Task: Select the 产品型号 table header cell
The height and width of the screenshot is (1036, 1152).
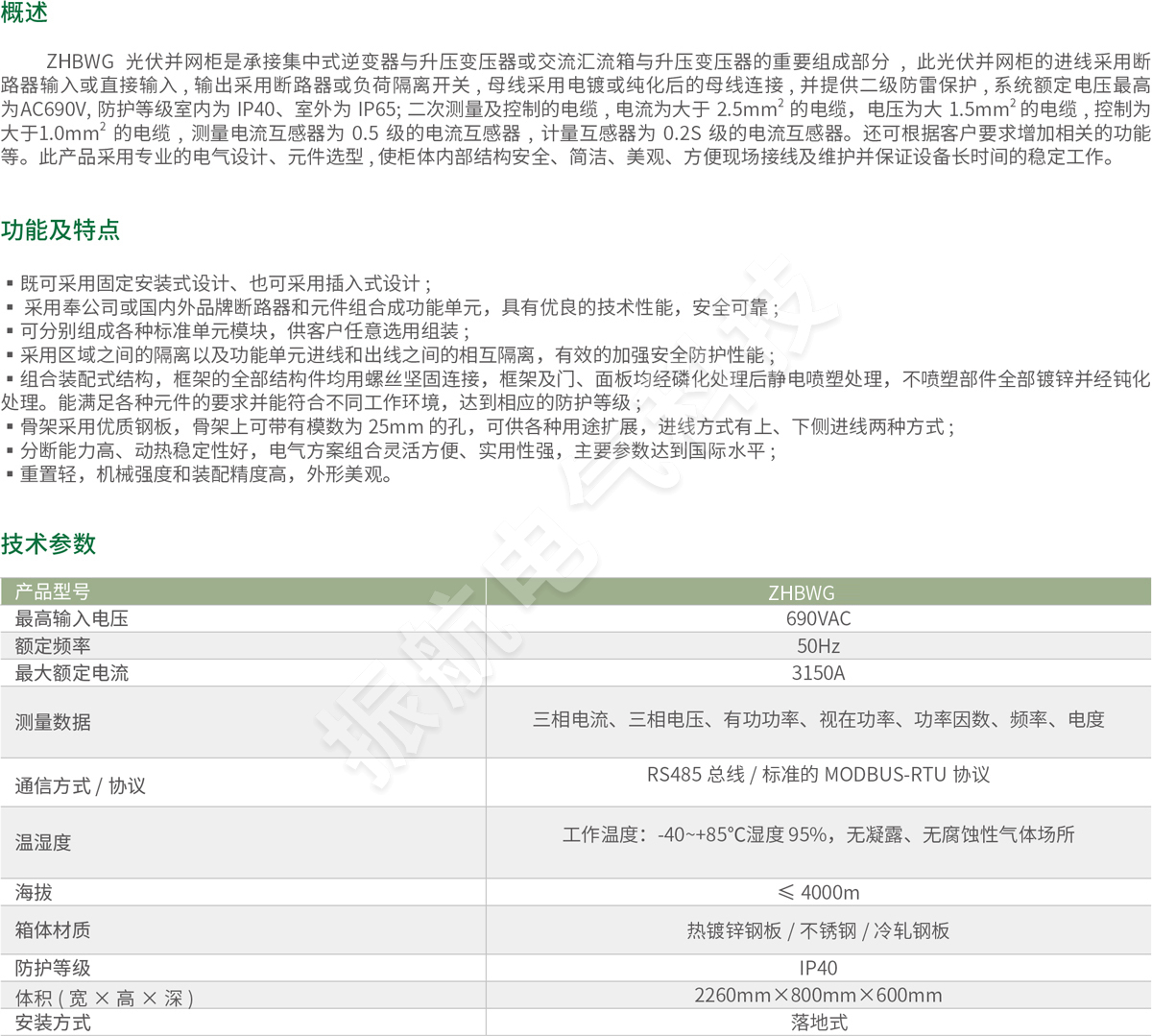Action: (53, 591)
